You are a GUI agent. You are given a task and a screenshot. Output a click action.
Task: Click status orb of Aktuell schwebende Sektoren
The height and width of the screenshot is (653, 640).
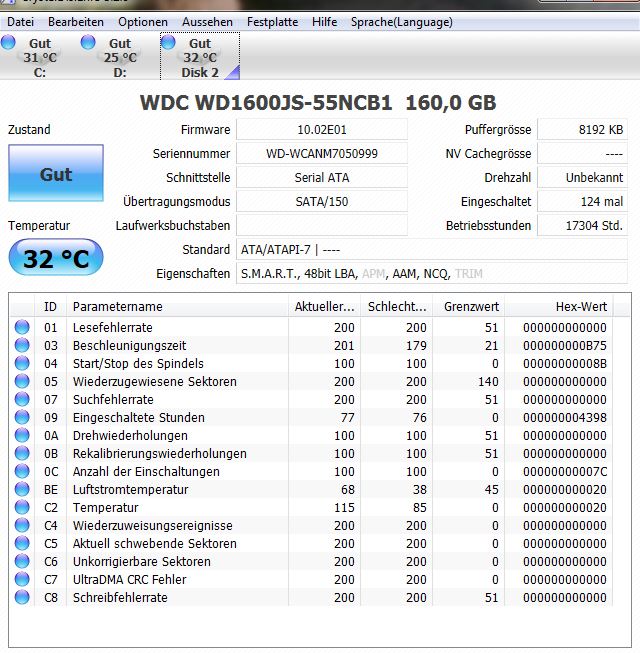tap(22, 543)
